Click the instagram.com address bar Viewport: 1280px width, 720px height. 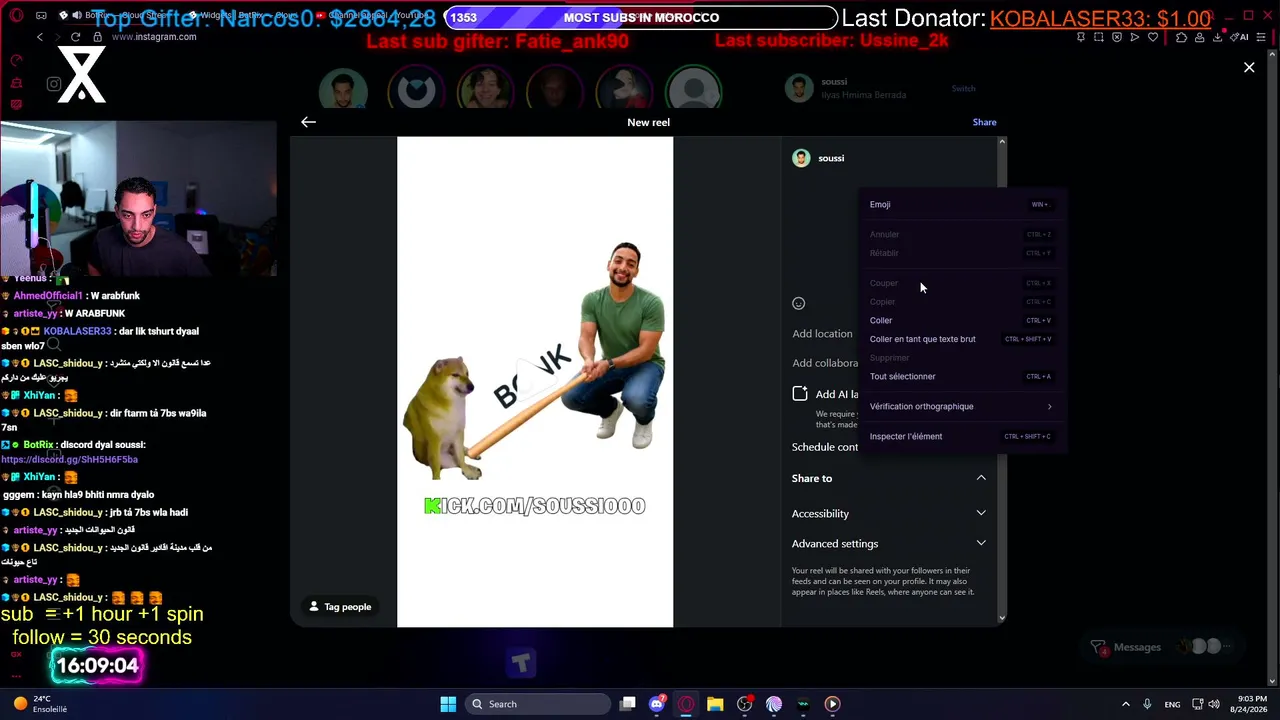click(154, 37)
